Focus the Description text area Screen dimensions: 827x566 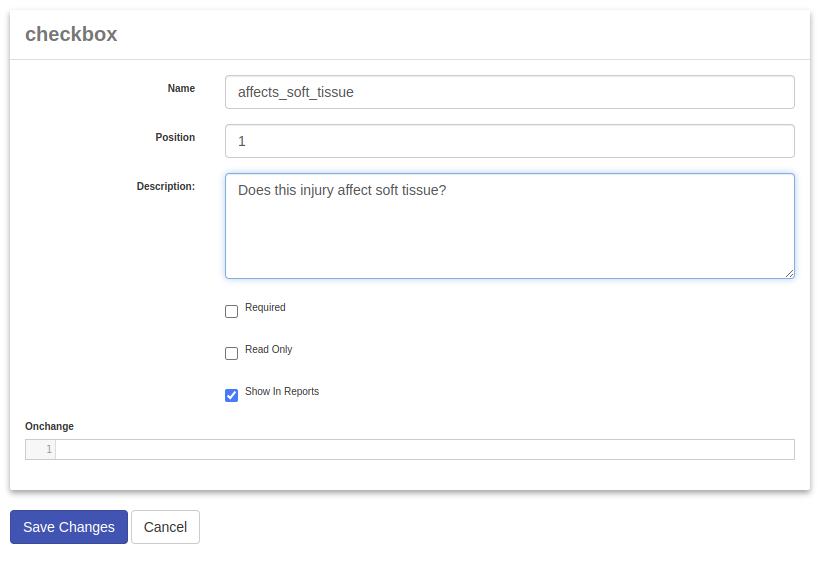tap(509, 226)
